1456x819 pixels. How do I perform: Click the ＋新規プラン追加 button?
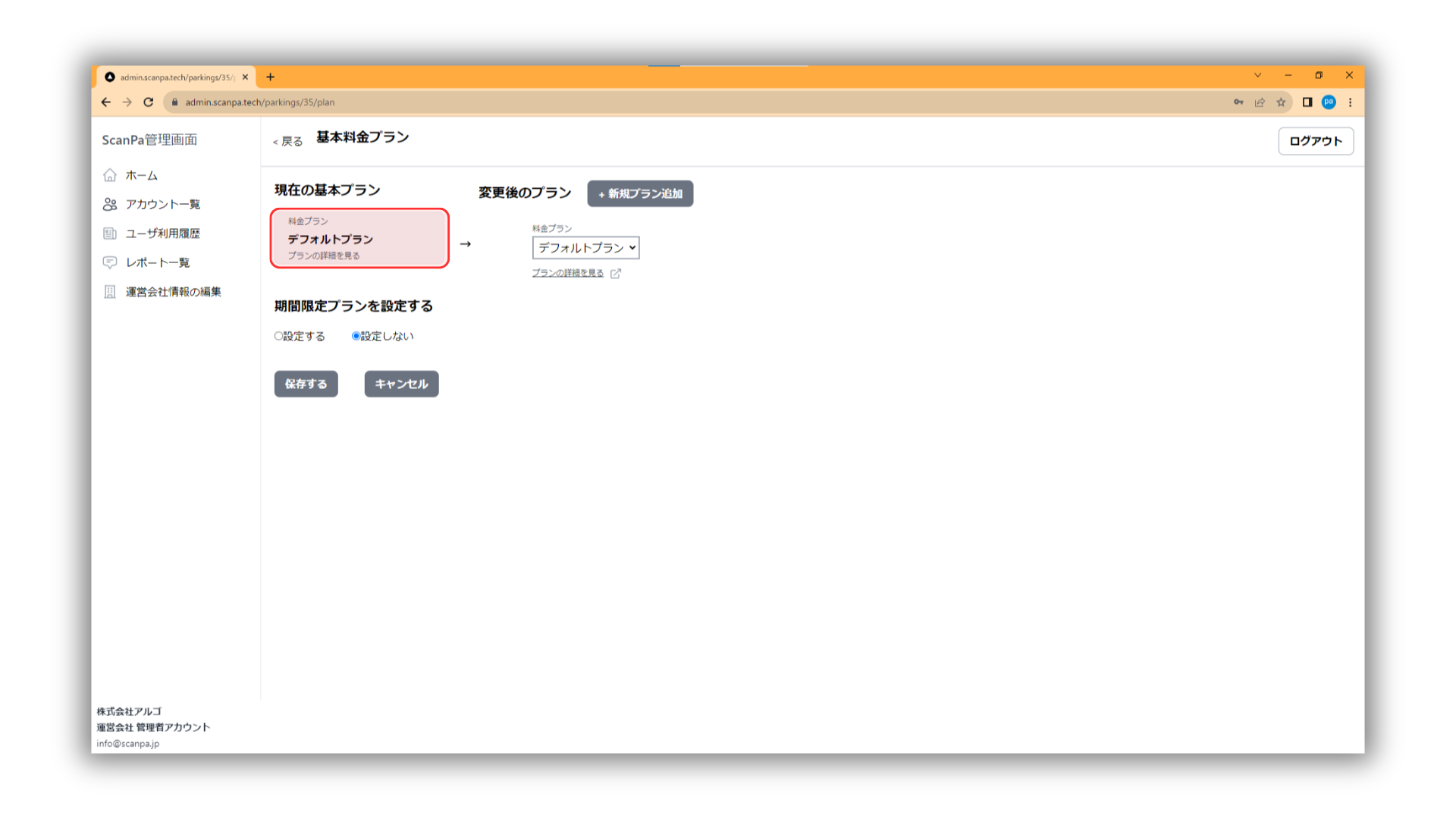click(640, 194)
